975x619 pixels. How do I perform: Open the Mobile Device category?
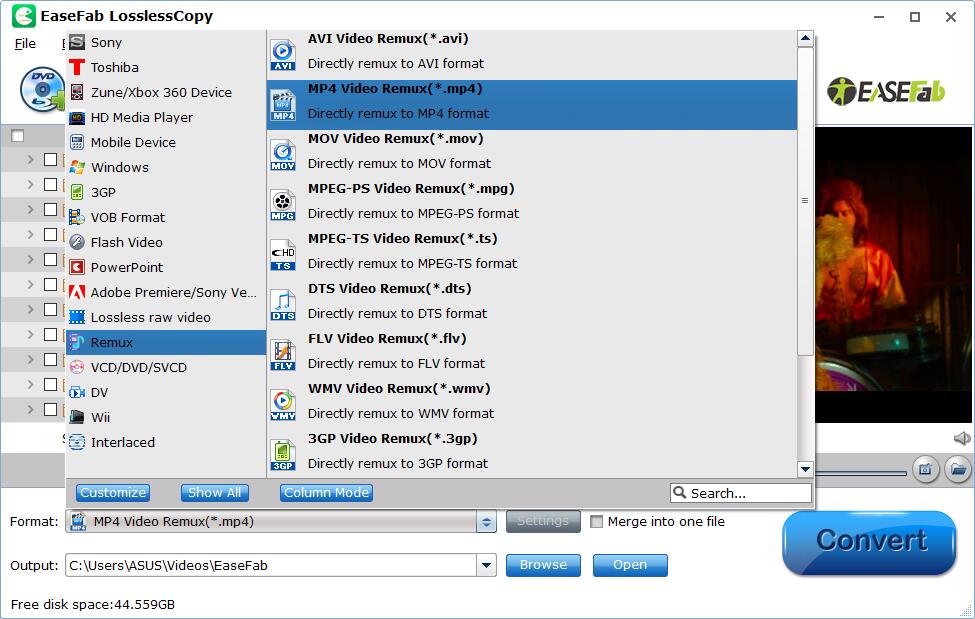[166, 142]
